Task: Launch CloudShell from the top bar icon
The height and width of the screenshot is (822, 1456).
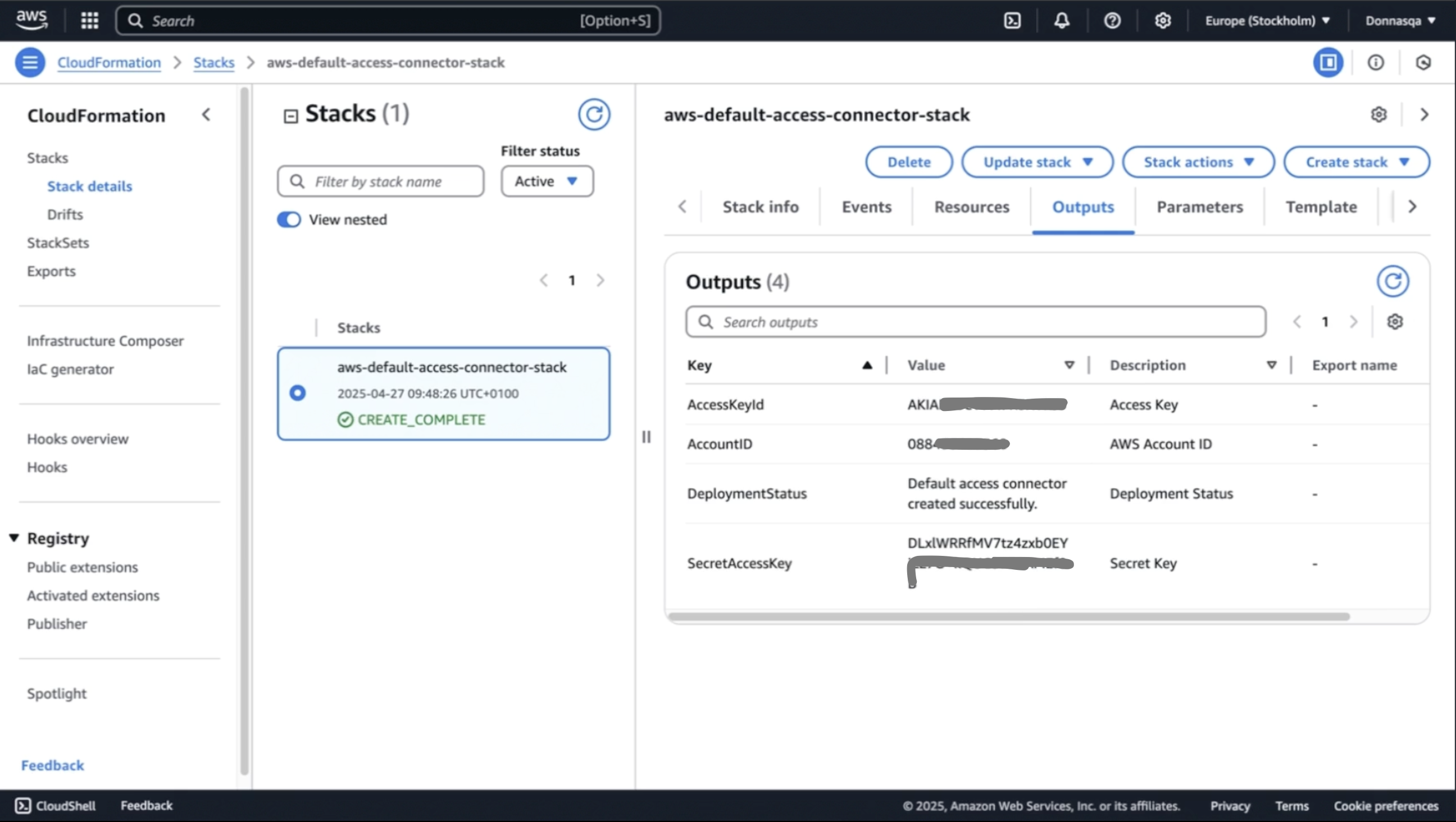Action: (1012, 21)
